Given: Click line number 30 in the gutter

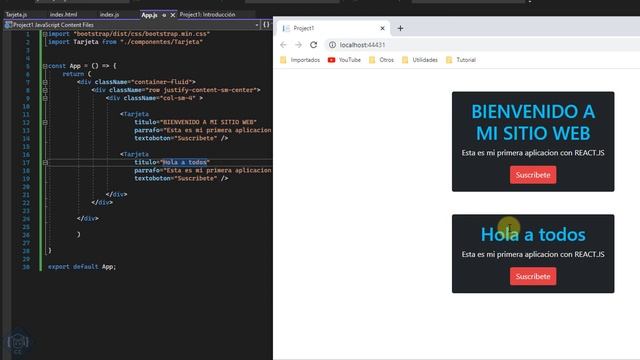Looking at the screenshot, I should pos(26,267).
